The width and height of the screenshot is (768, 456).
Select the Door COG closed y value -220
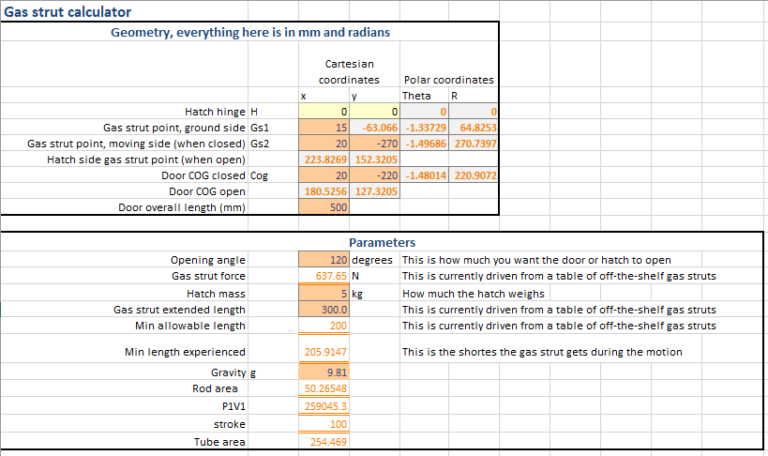pos(375,175)
